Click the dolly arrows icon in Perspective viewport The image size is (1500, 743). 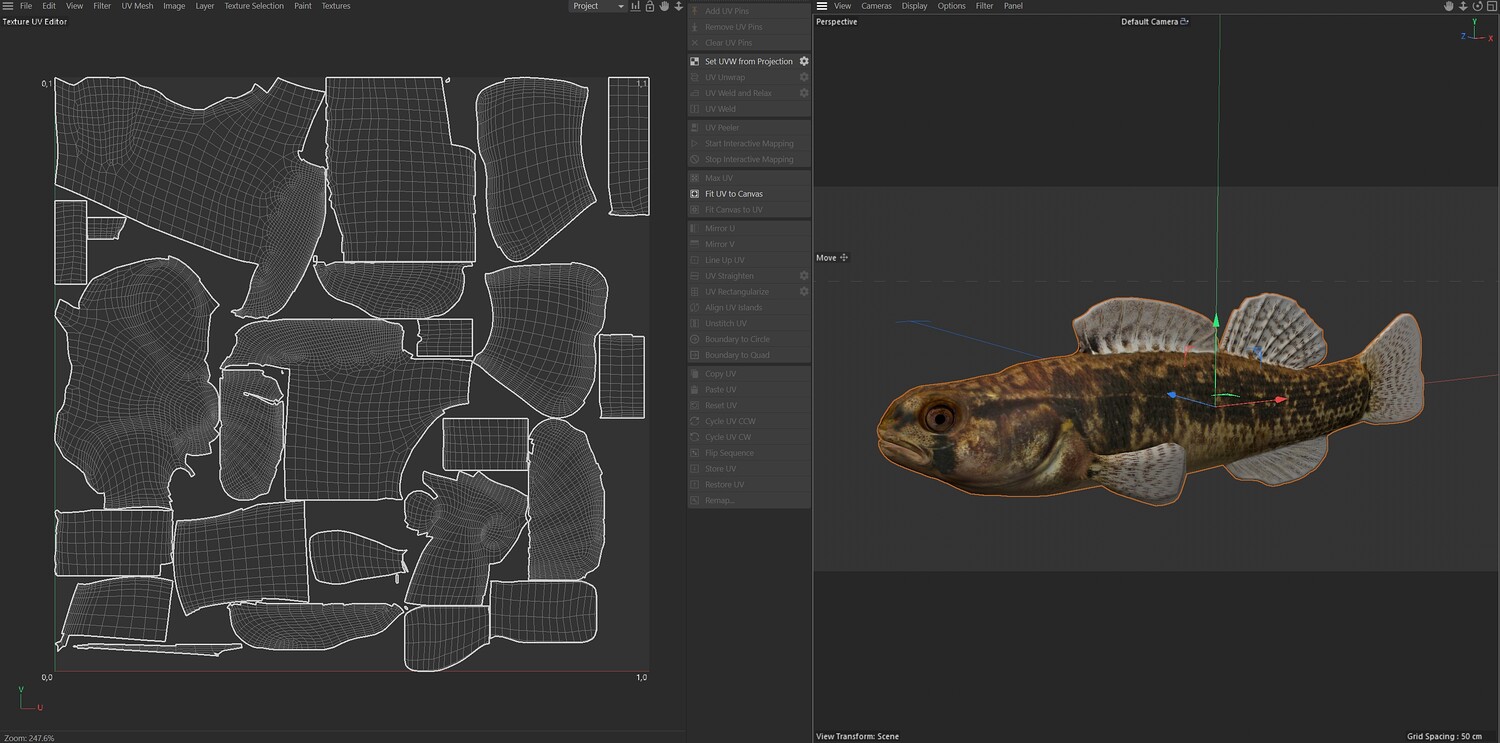(1462, 6)
